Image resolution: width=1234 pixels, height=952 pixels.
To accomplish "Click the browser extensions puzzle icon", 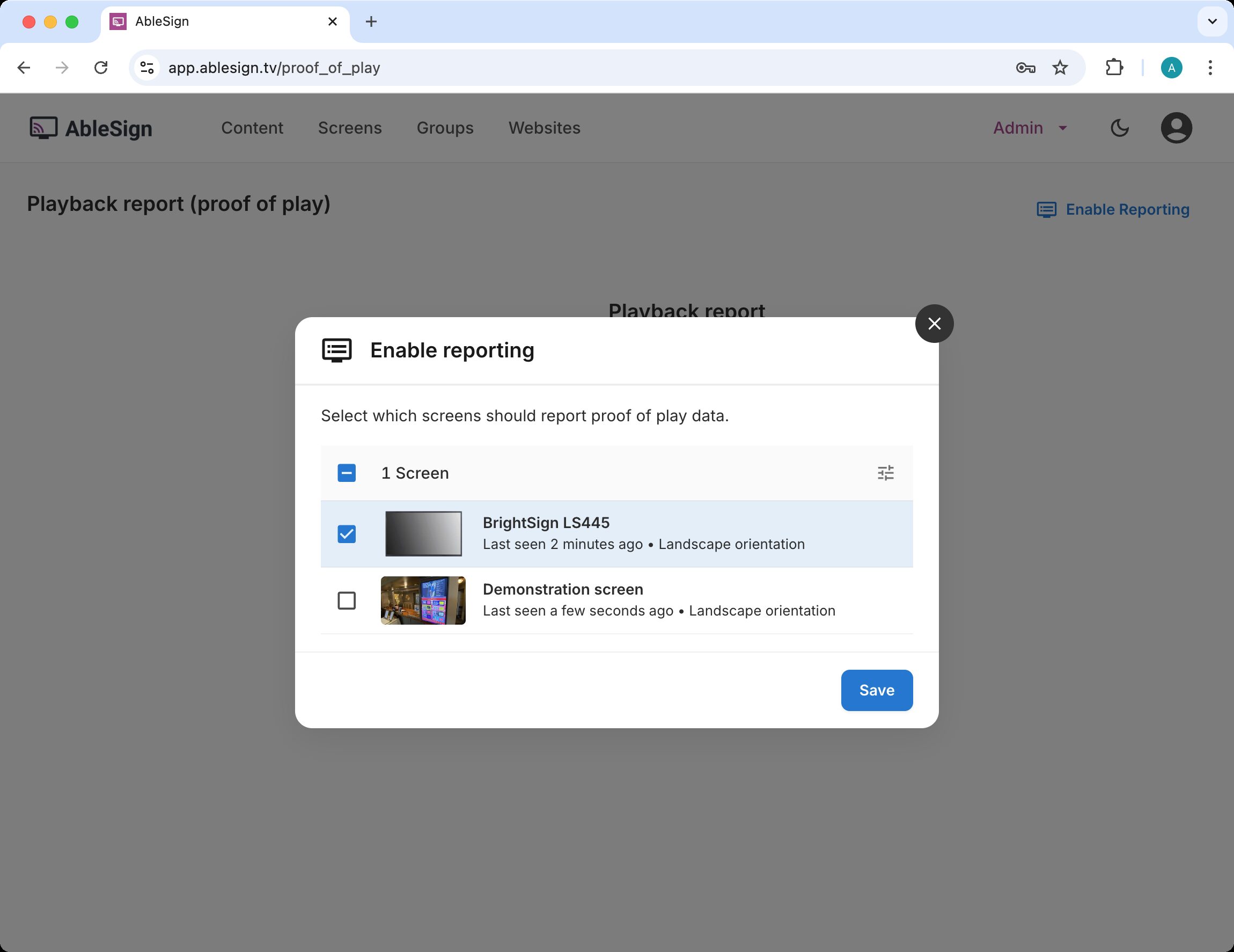I will click(1114, 68).
